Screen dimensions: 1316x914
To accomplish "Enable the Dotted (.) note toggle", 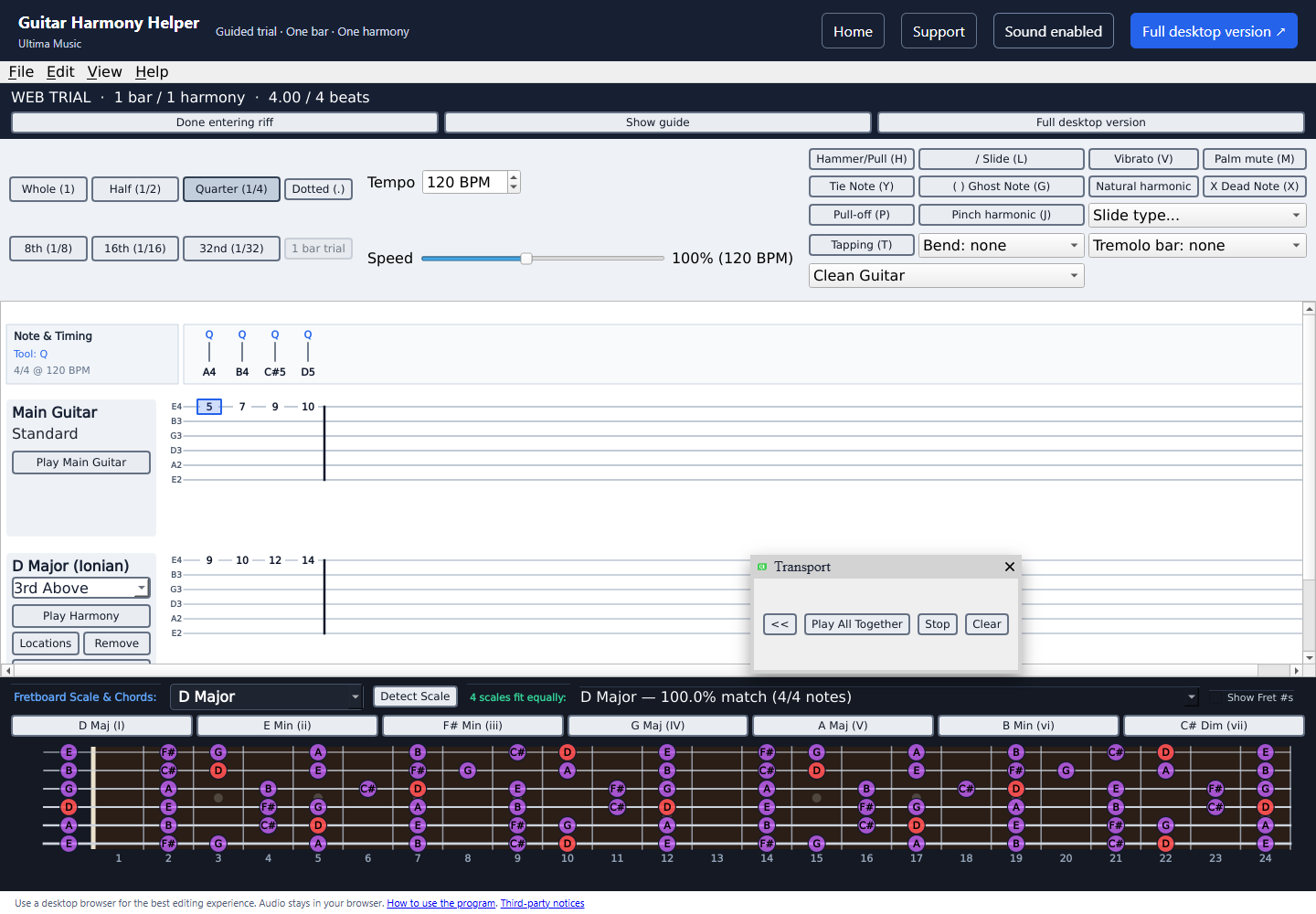I will point(318,189).
